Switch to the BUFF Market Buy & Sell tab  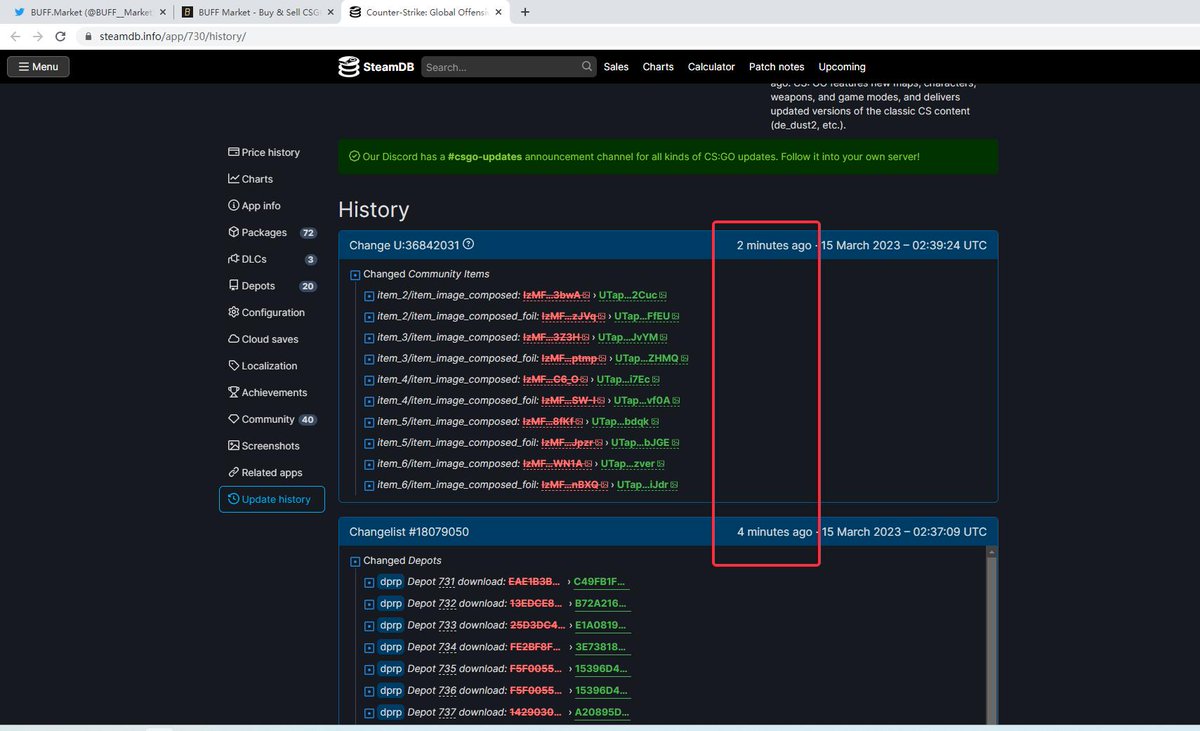[x=257, y=12]
